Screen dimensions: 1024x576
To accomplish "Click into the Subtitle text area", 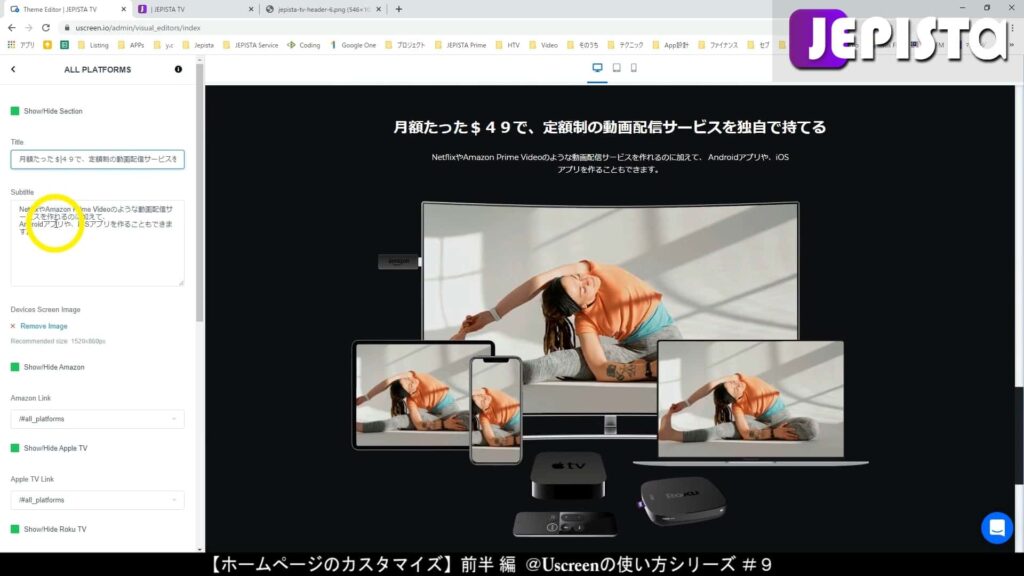I will click(x=97, y=243).
